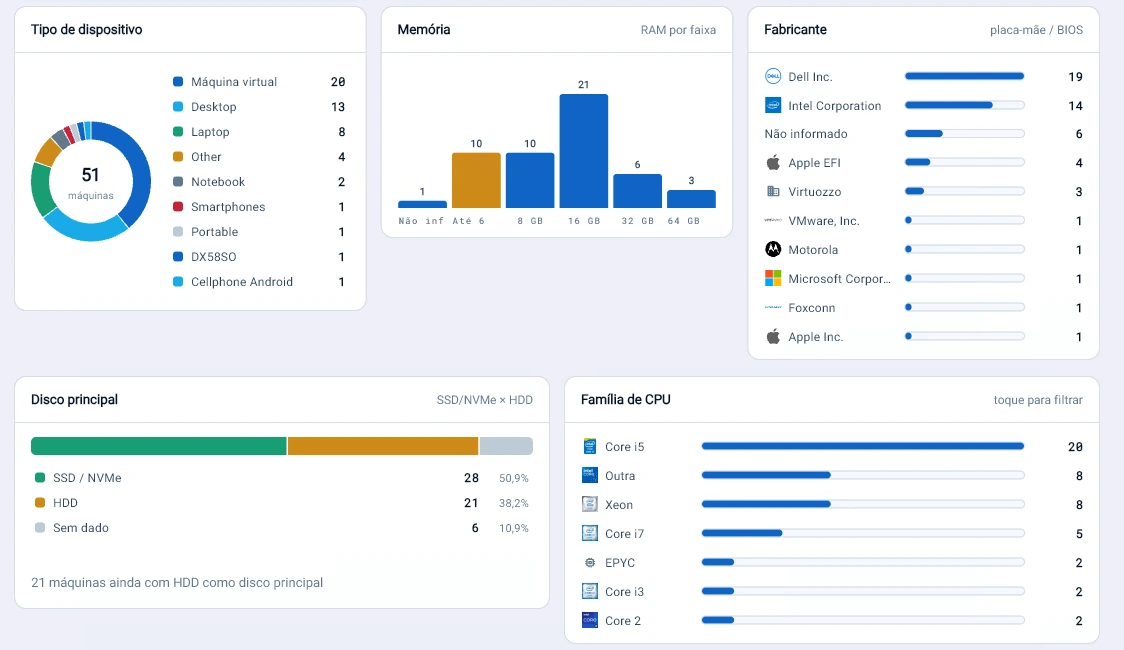Viewport: 1124px width, 650px height.
Task: Click the Microsoft Corporation logo icon
Action: (773, 278)
